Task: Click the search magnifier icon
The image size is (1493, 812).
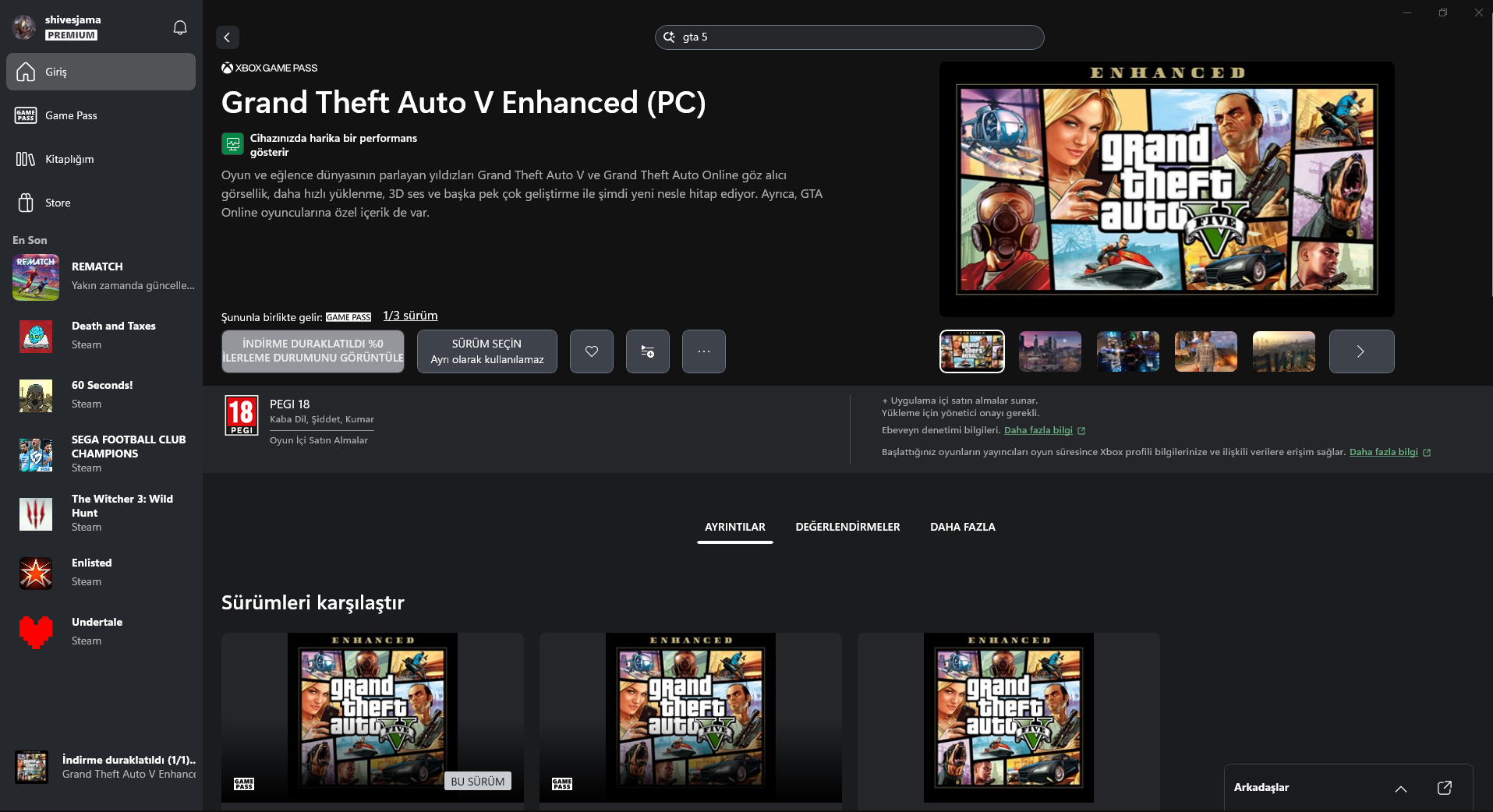Action: click(x=669, y=37)
